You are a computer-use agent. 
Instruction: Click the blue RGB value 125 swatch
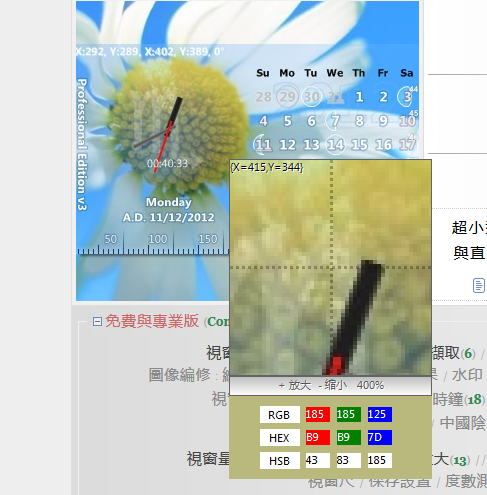click(x=380, y=414)
